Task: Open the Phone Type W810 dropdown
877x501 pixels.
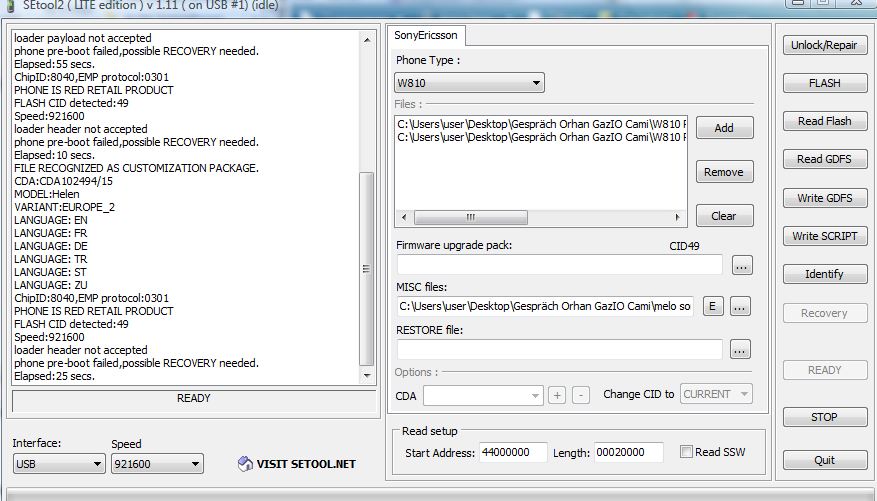Action: (469, 83)
